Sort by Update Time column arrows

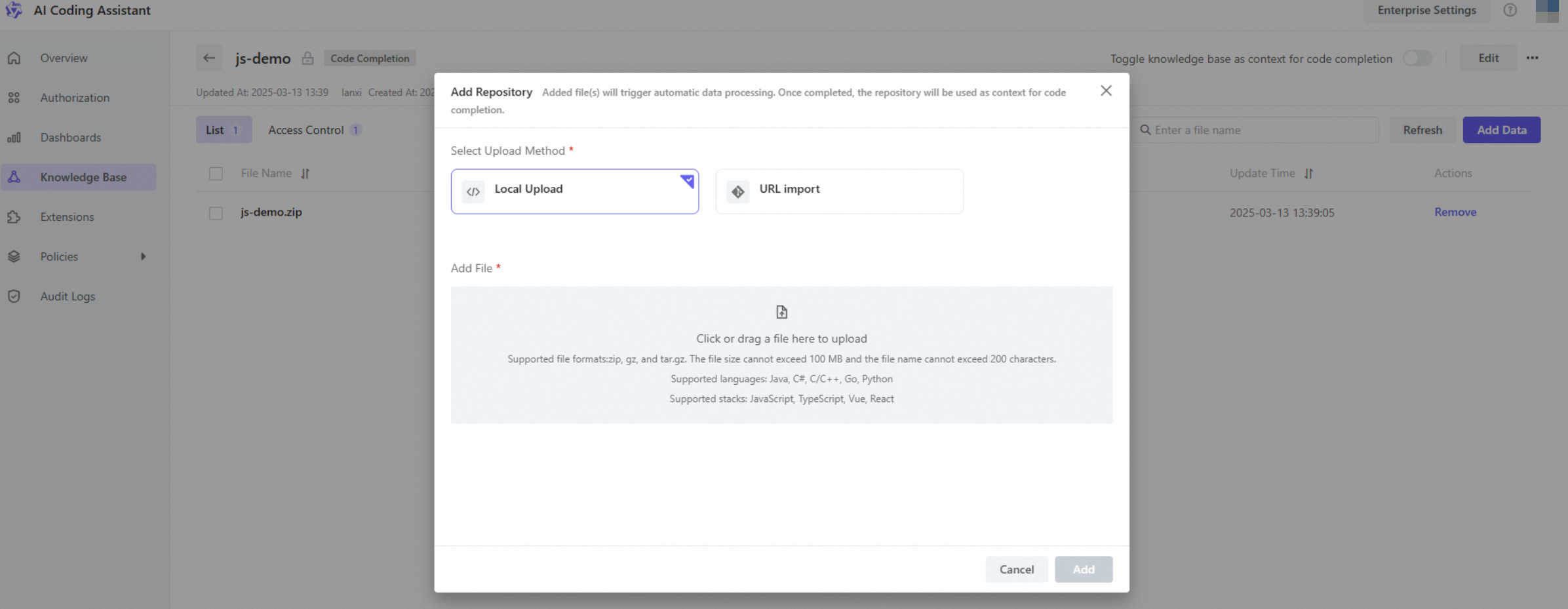pyautogui.click(x=1308, y=174)
